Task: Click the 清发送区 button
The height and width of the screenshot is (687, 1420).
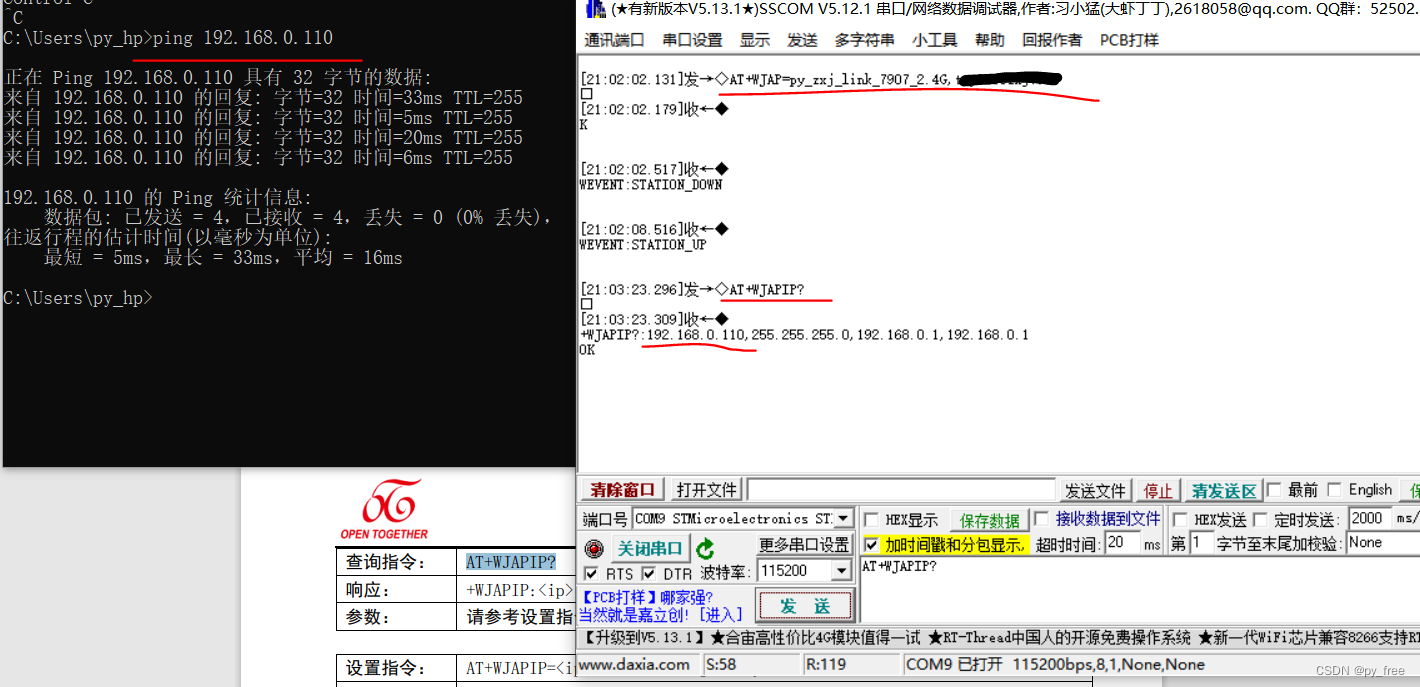Action: click(1224, 491)
